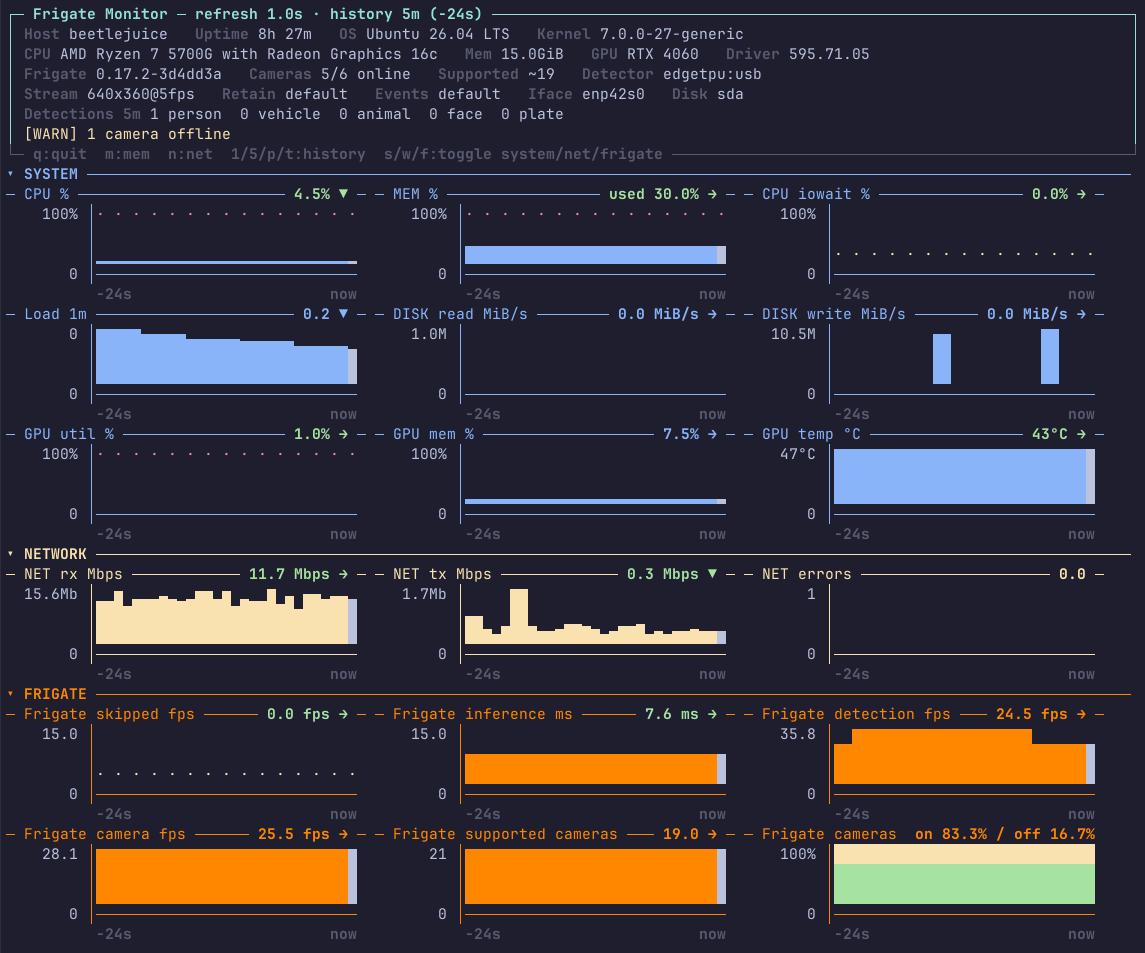Click the DISK read trend arrow
The image size is (1145, 953).
tap(712, 313)
